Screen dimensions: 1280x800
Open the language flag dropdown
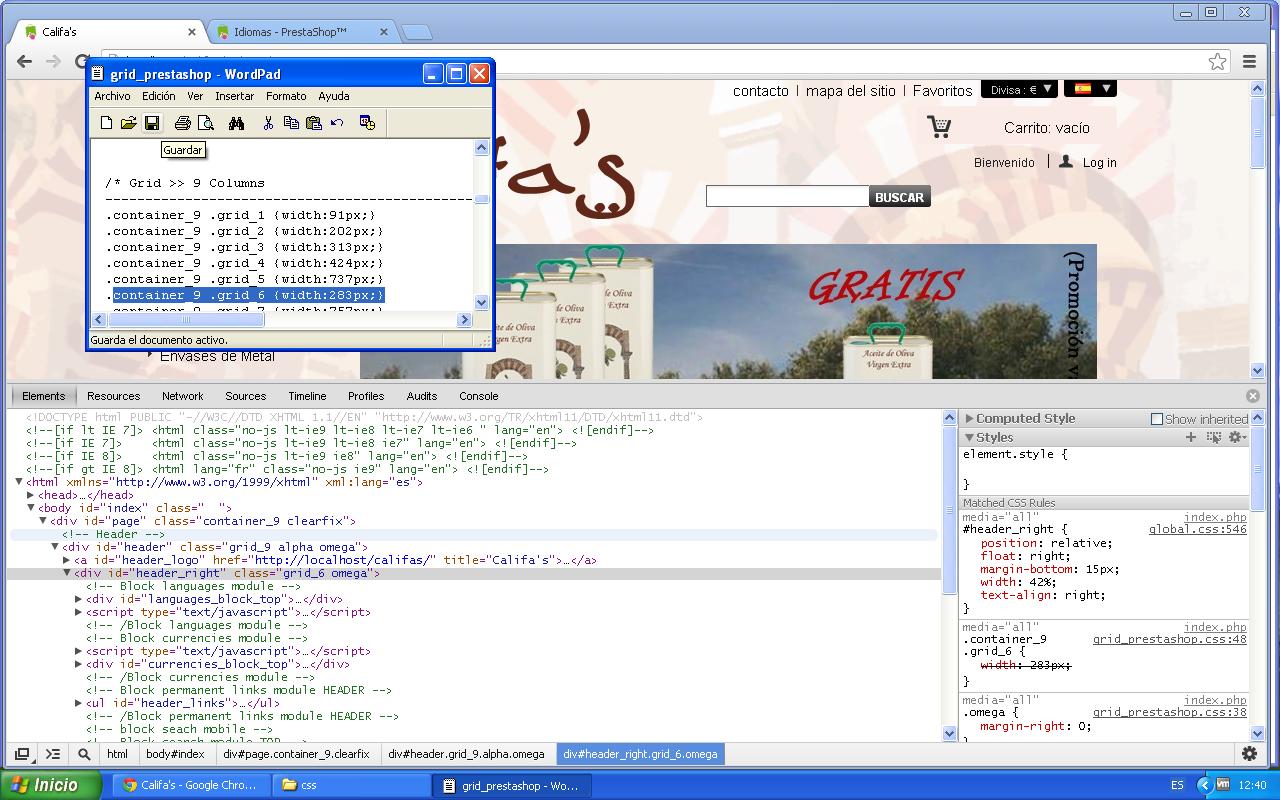[1090, 89]
